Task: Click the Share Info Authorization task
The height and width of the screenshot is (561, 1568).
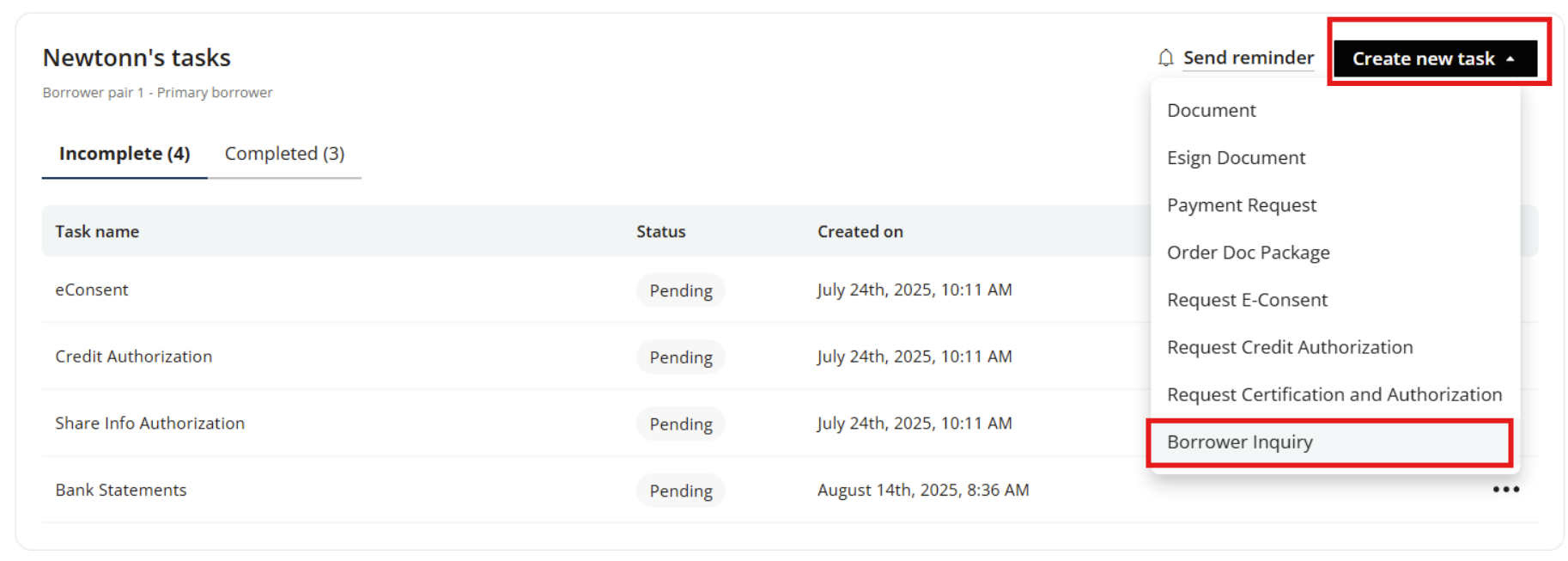Action: tap(149, 424)
